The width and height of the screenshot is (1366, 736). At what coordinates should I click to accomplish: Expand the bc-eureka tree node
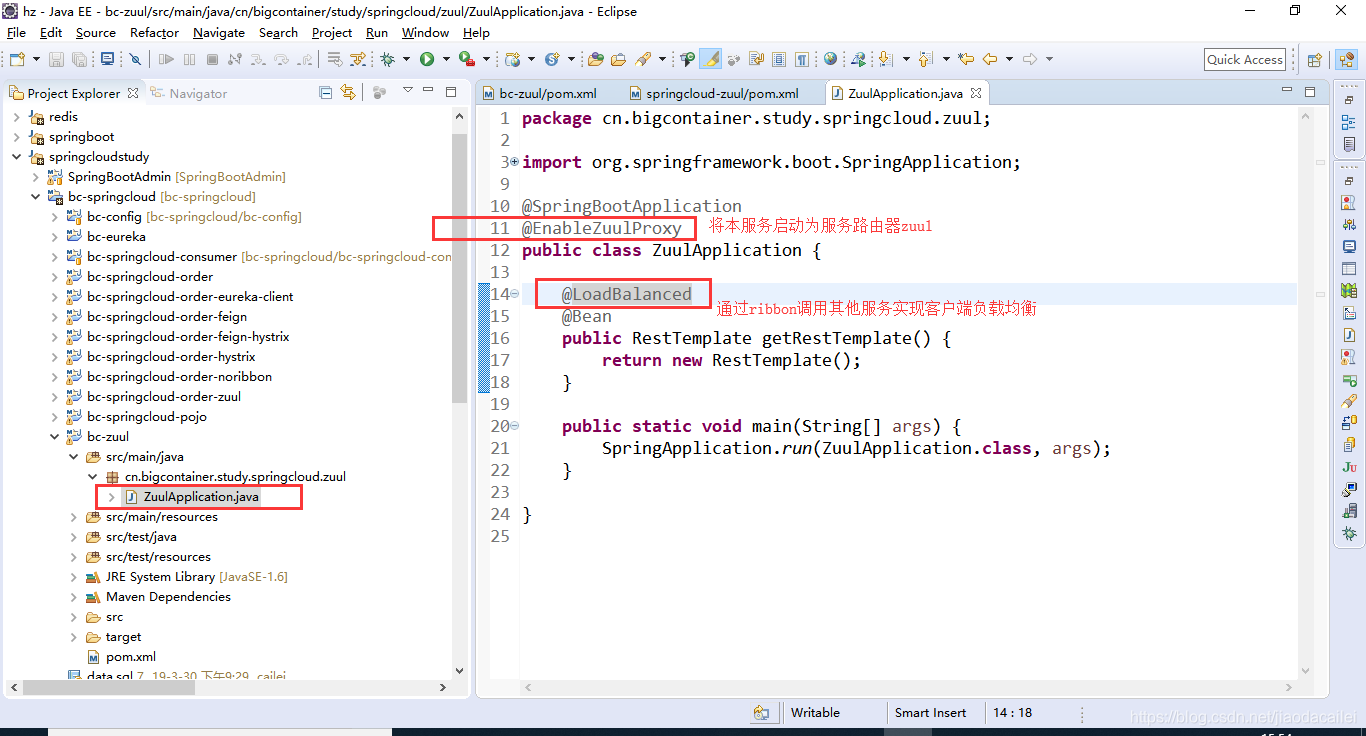point(54,237)
